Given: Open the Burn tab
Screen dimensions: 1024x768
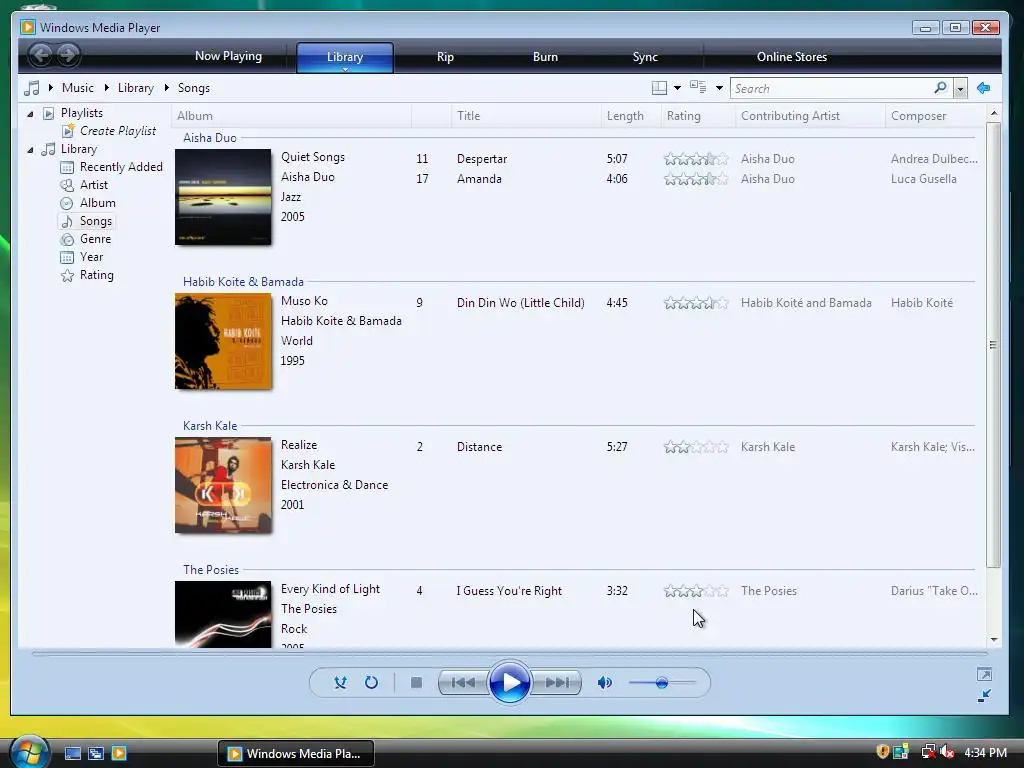Looking at the screenshot, I should 545,57.
